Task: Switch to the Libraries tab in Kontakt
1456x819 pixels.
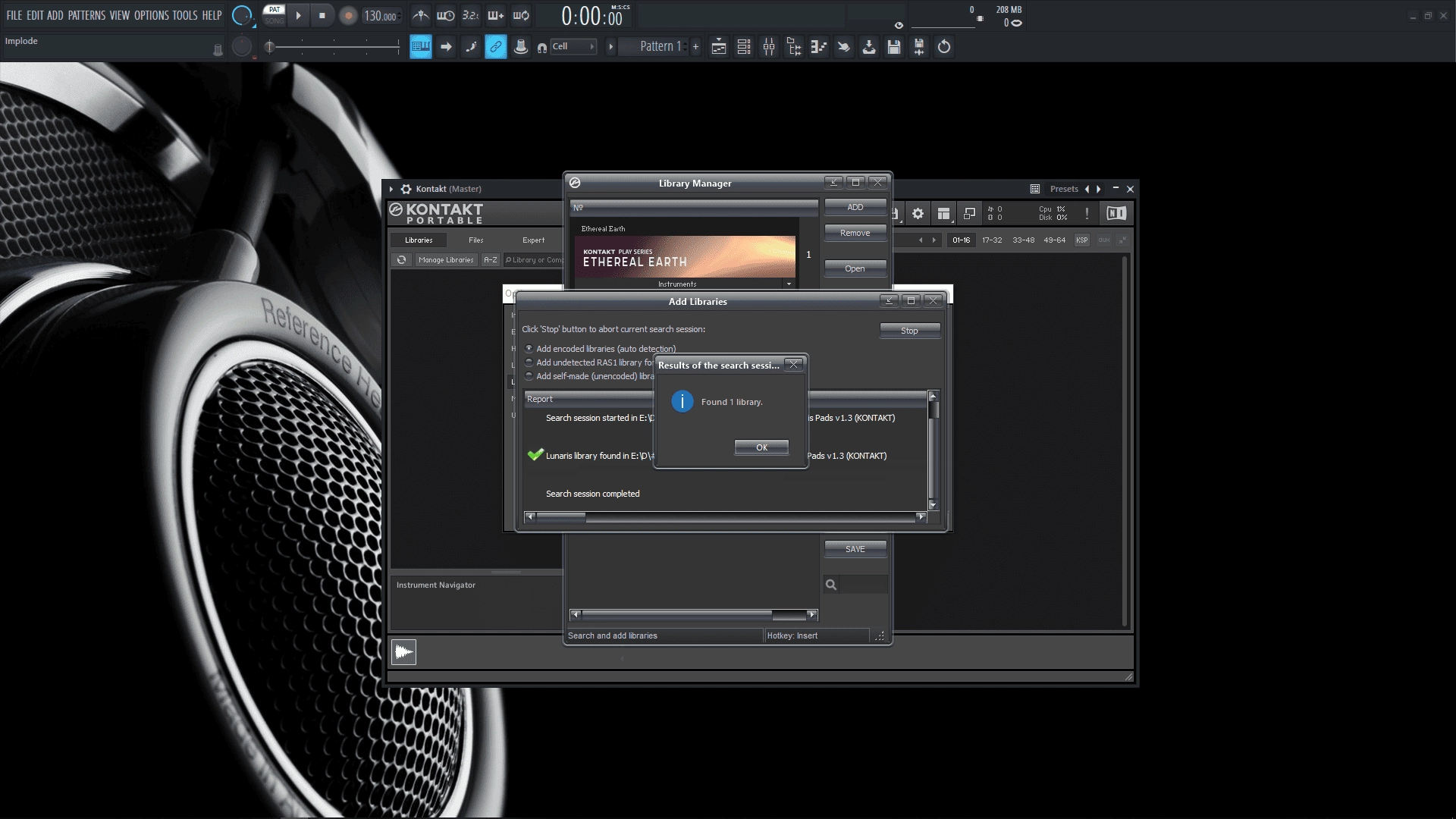Action: (x=419, y=240)
